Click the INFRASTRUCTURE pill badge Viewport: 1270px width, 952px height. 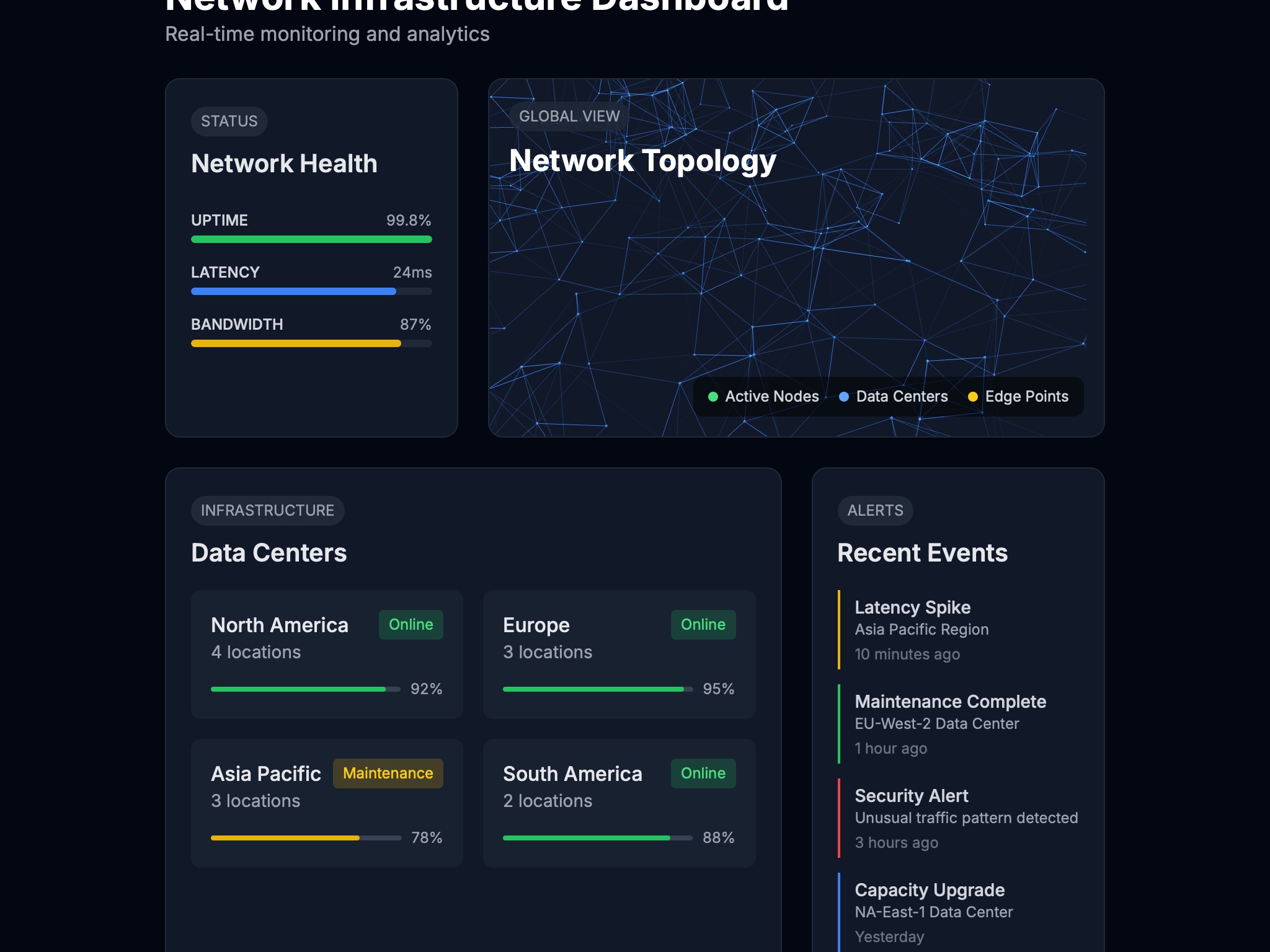point(267,510)
